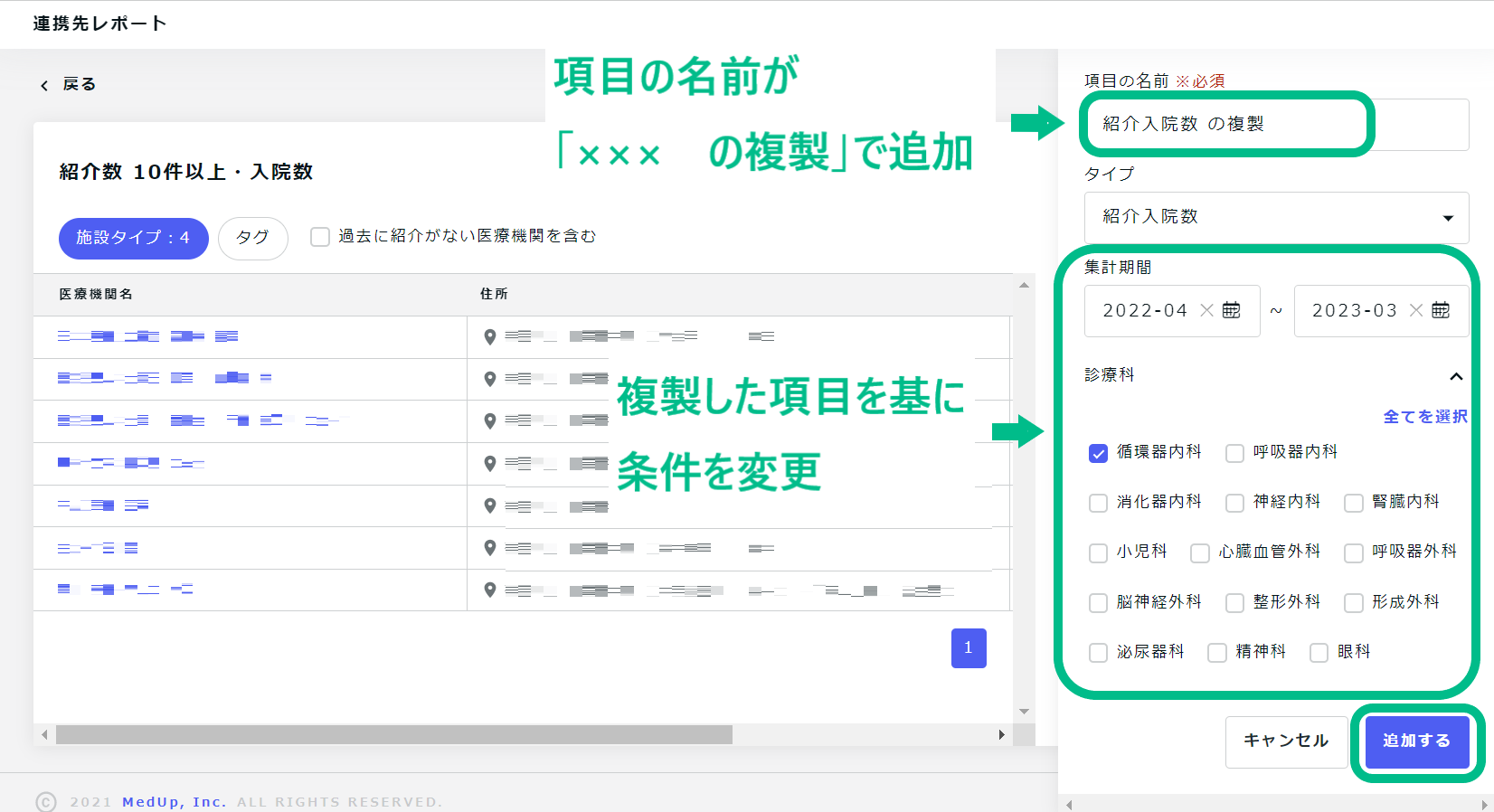Click the table's horizontal scrollbar thumb

393,735
